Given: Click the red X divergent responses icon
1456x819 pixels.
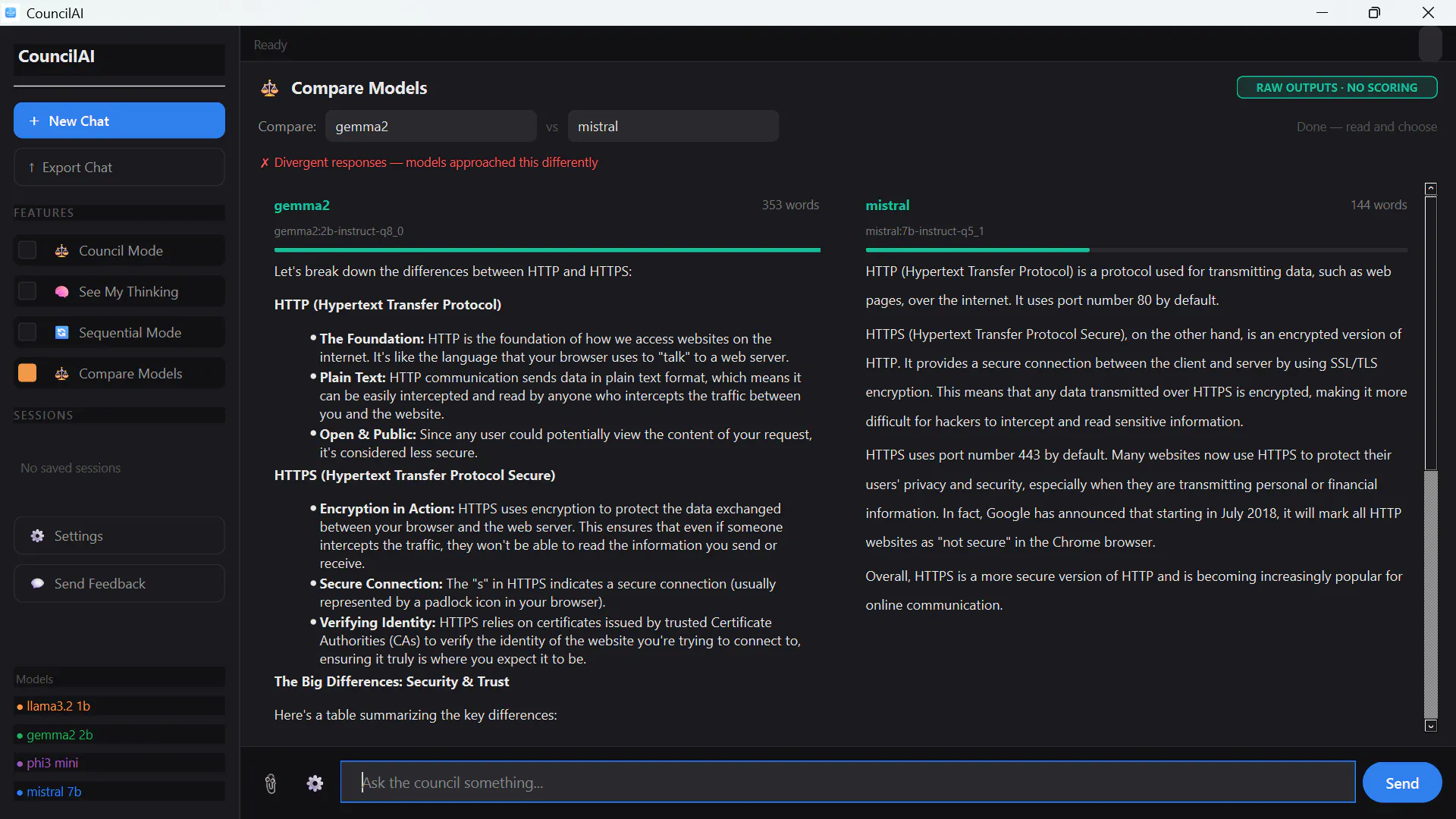Looking at the screenshot, I should [x=265, y=163].
